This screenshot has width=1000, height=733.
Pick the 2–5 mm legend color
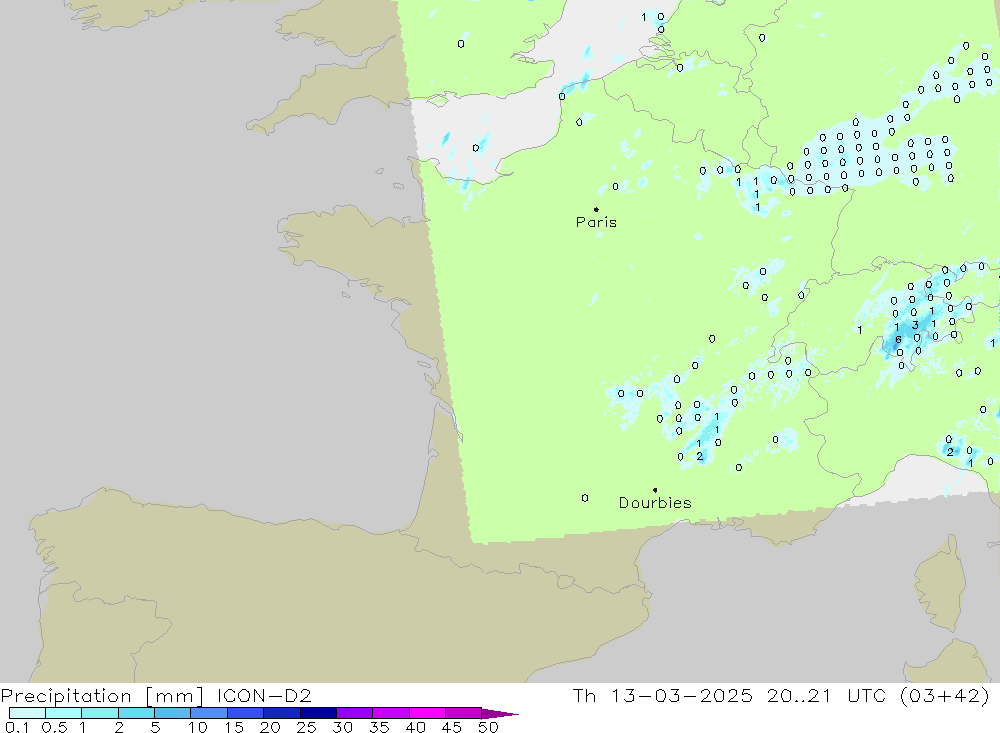(136, 713)
